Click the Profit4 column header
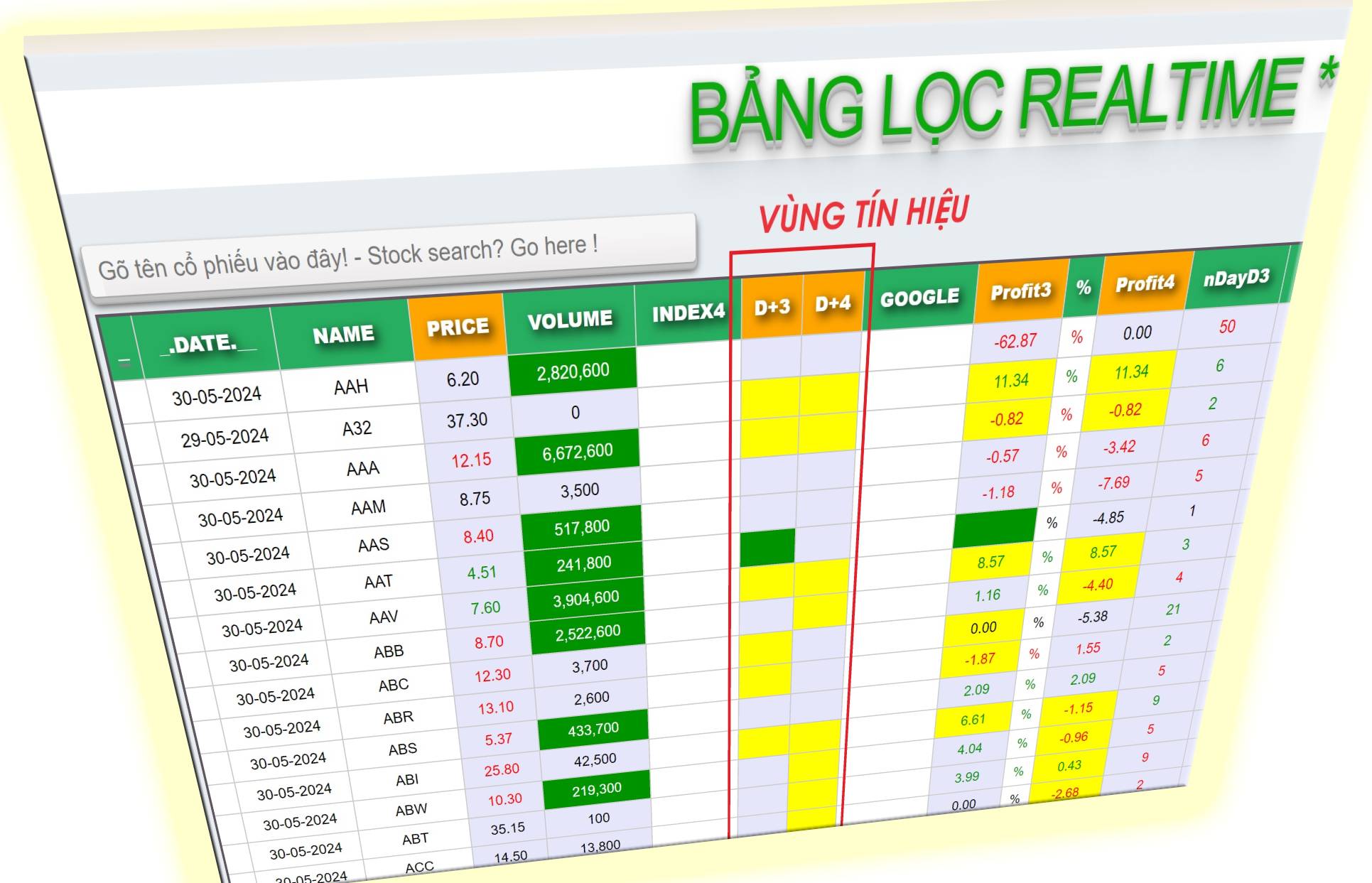Screen dimensions: 1372x883 click(1144, 283)
